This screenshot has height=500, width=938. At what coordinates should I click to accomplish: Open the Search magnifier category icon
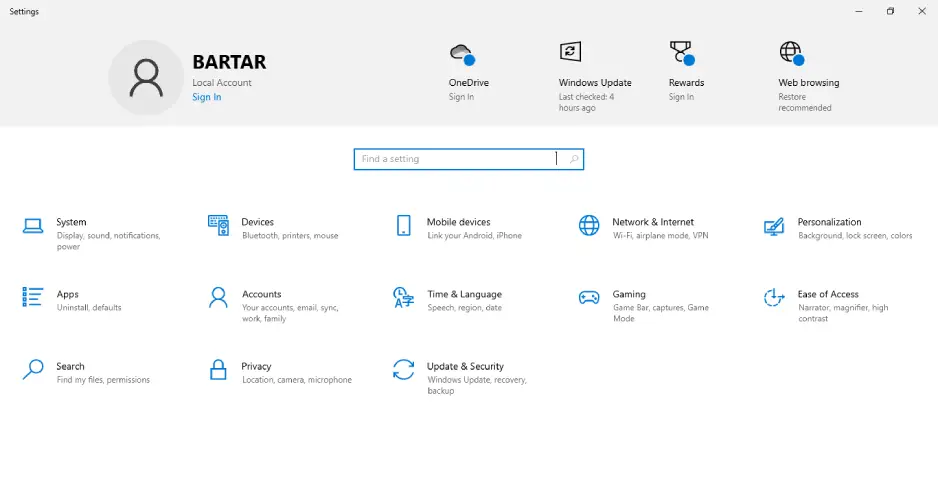[x=33, y=370]
